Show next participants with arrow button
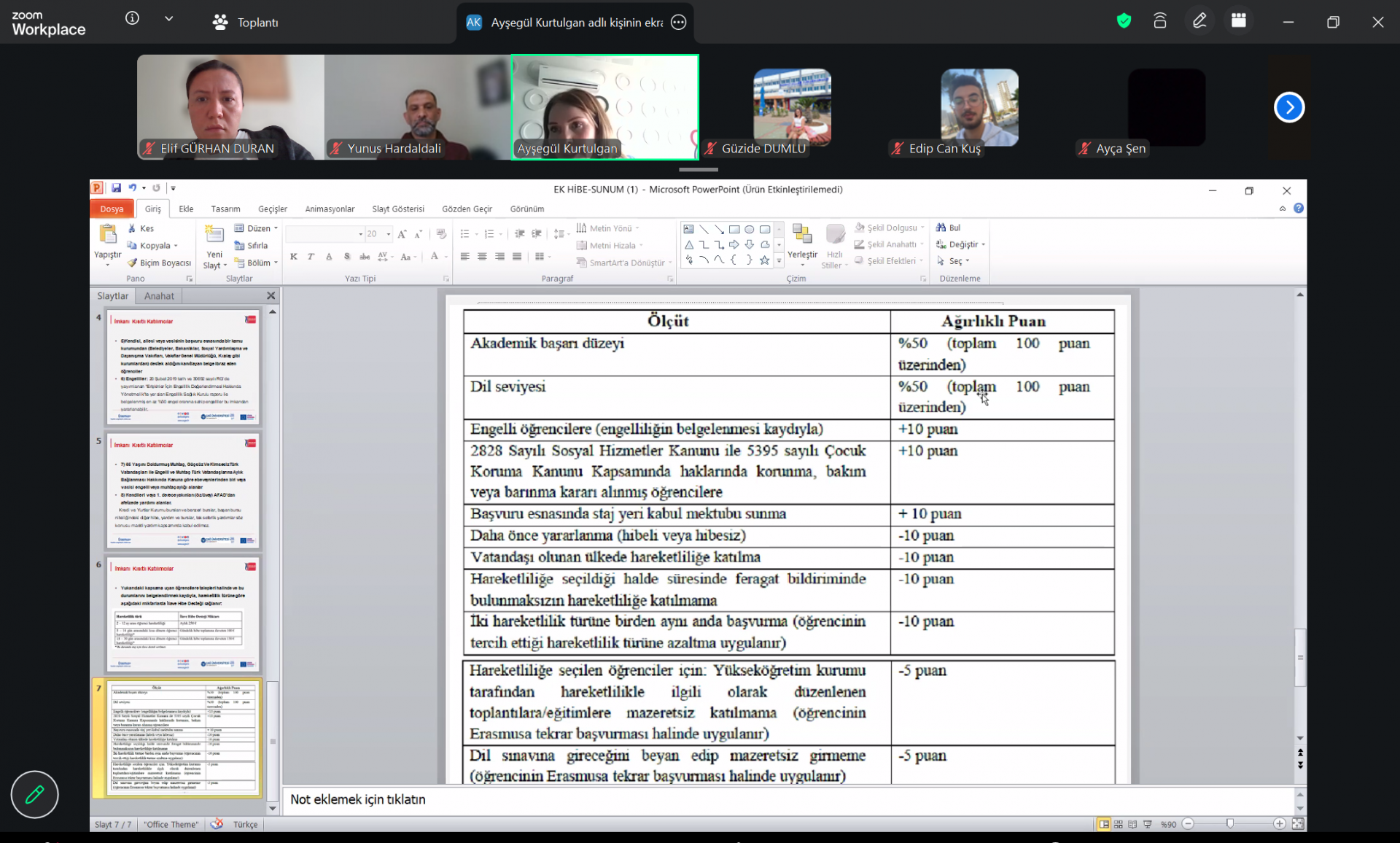 [1288, 108]
